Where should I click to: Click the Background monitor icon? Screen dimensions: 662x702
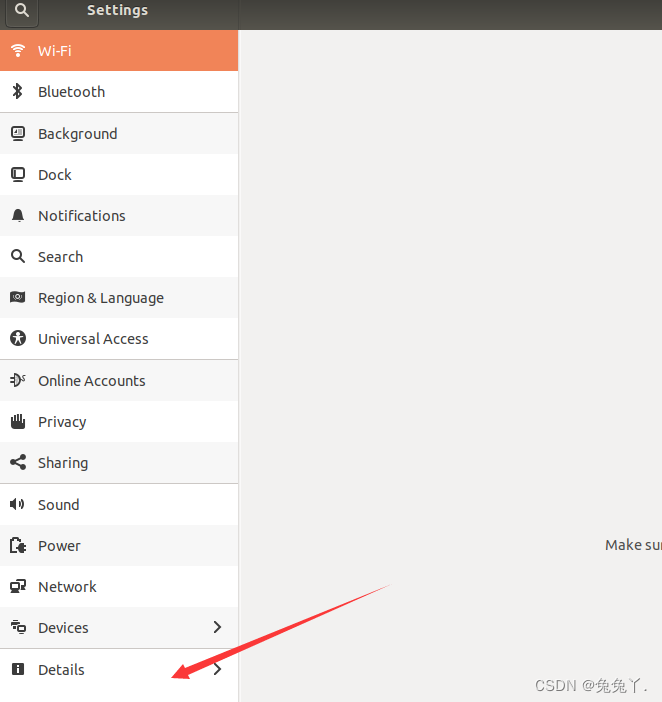click(x=18, y=133)
